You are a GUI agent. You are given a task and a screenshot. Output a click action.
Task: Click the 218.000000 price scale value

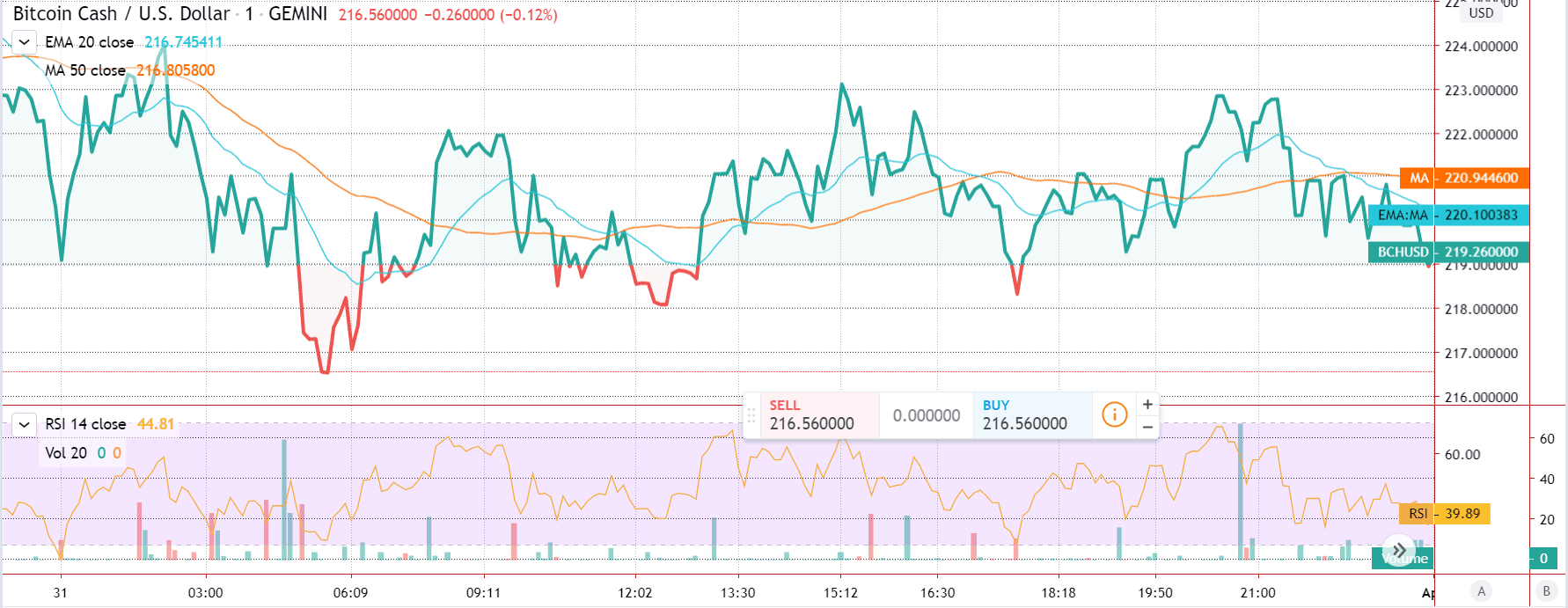tap(1481, 310)
